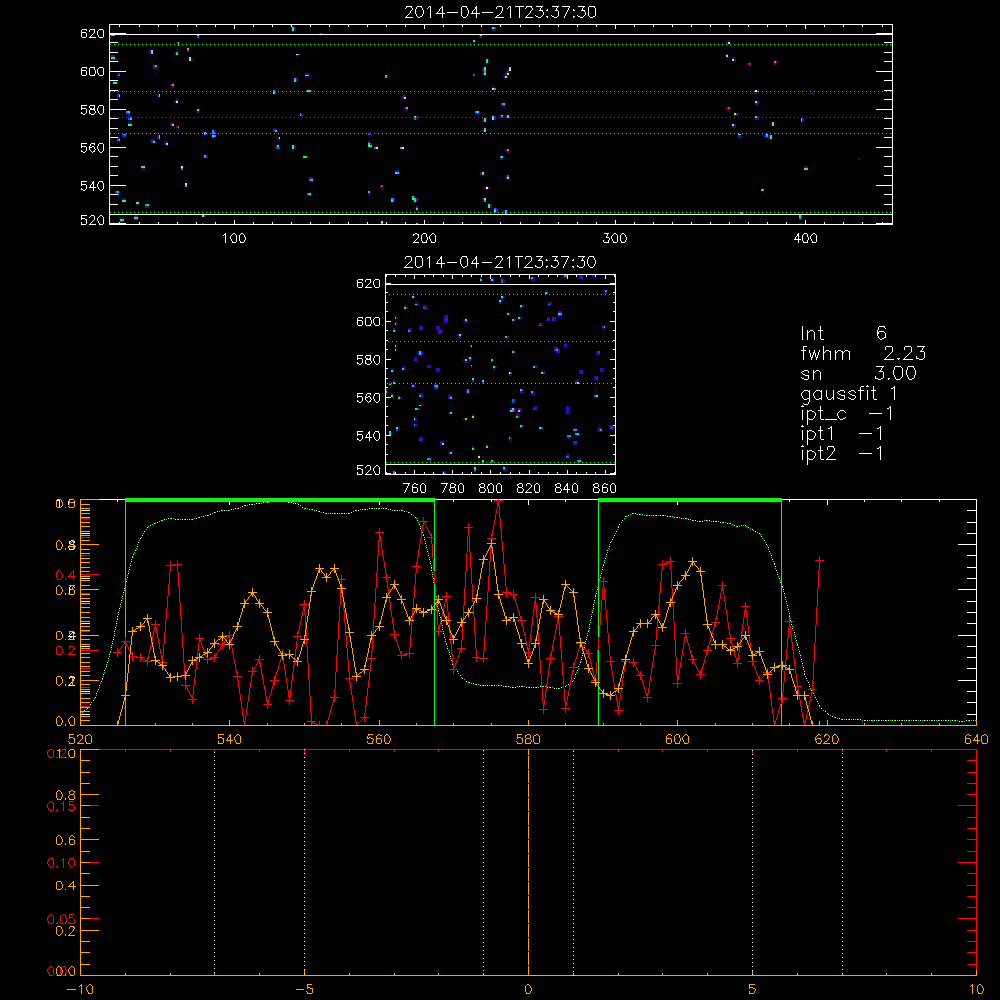Click the top plot title 2014-04-21T23:37:30
Image resolution: width=1000 pixels, height=1000 pixels.
point(501,12)
